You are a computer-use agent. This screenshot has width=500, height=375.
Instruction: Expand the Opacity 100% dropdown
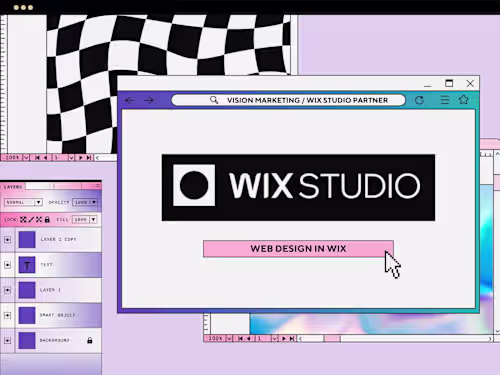(85, 202)
